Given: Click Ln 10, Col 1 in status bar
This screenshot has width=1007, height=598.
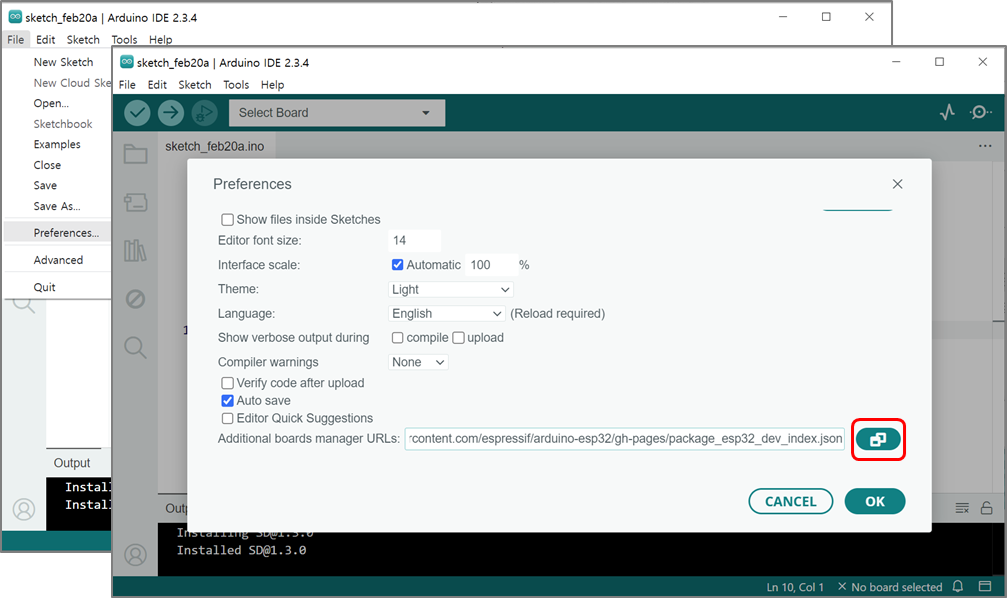Looking at the screenshot, I should click(794, 587).
